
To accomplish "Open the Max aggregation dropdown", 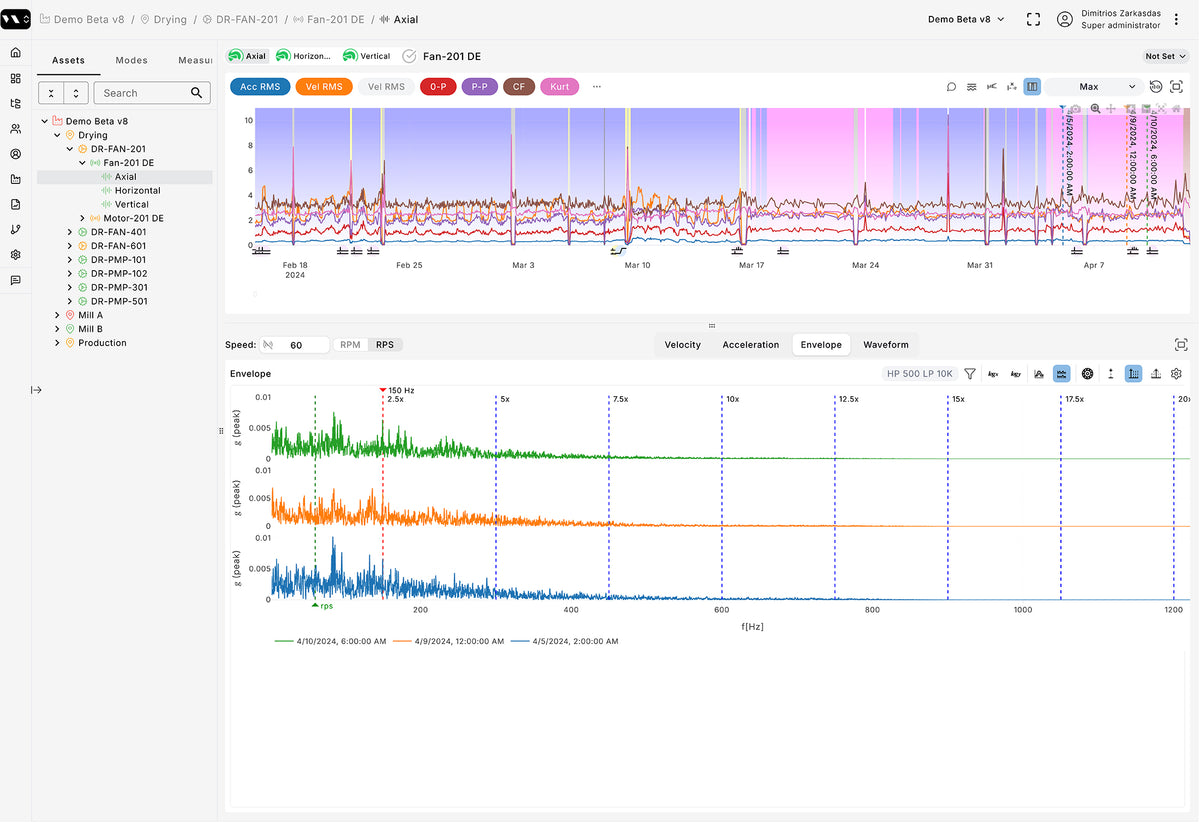I will pyautogui.click(x=1095, y=87).
